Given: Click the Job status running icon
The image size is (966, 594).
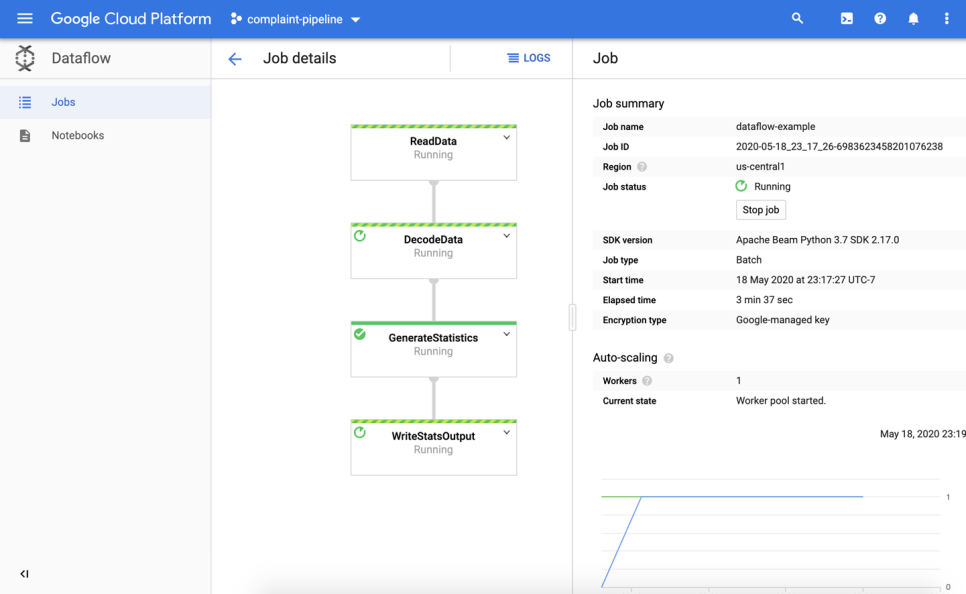Looking at the screenshot, I should [741, 186].
